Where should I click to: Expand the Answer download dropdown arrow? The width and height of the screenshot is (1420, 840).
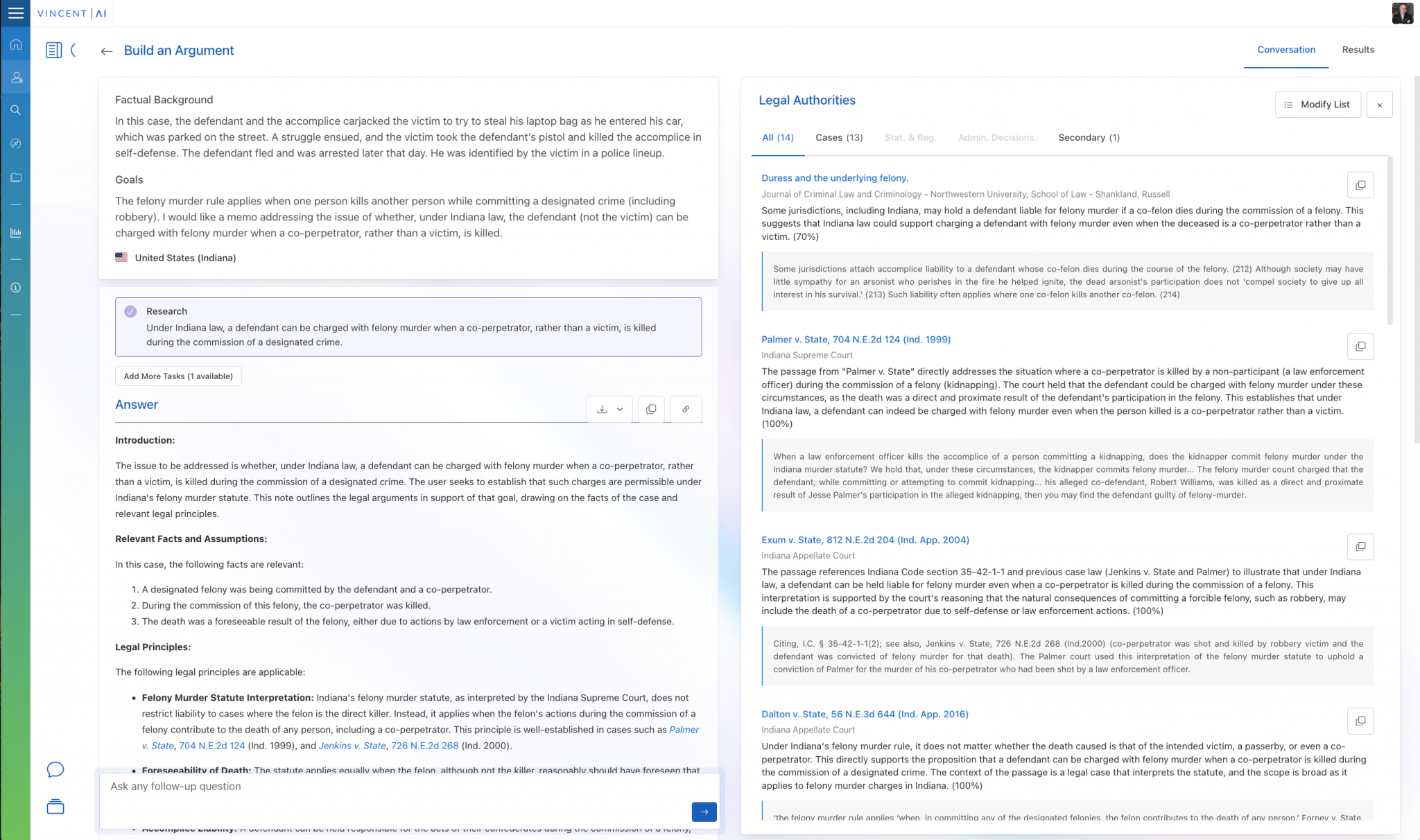620,409
